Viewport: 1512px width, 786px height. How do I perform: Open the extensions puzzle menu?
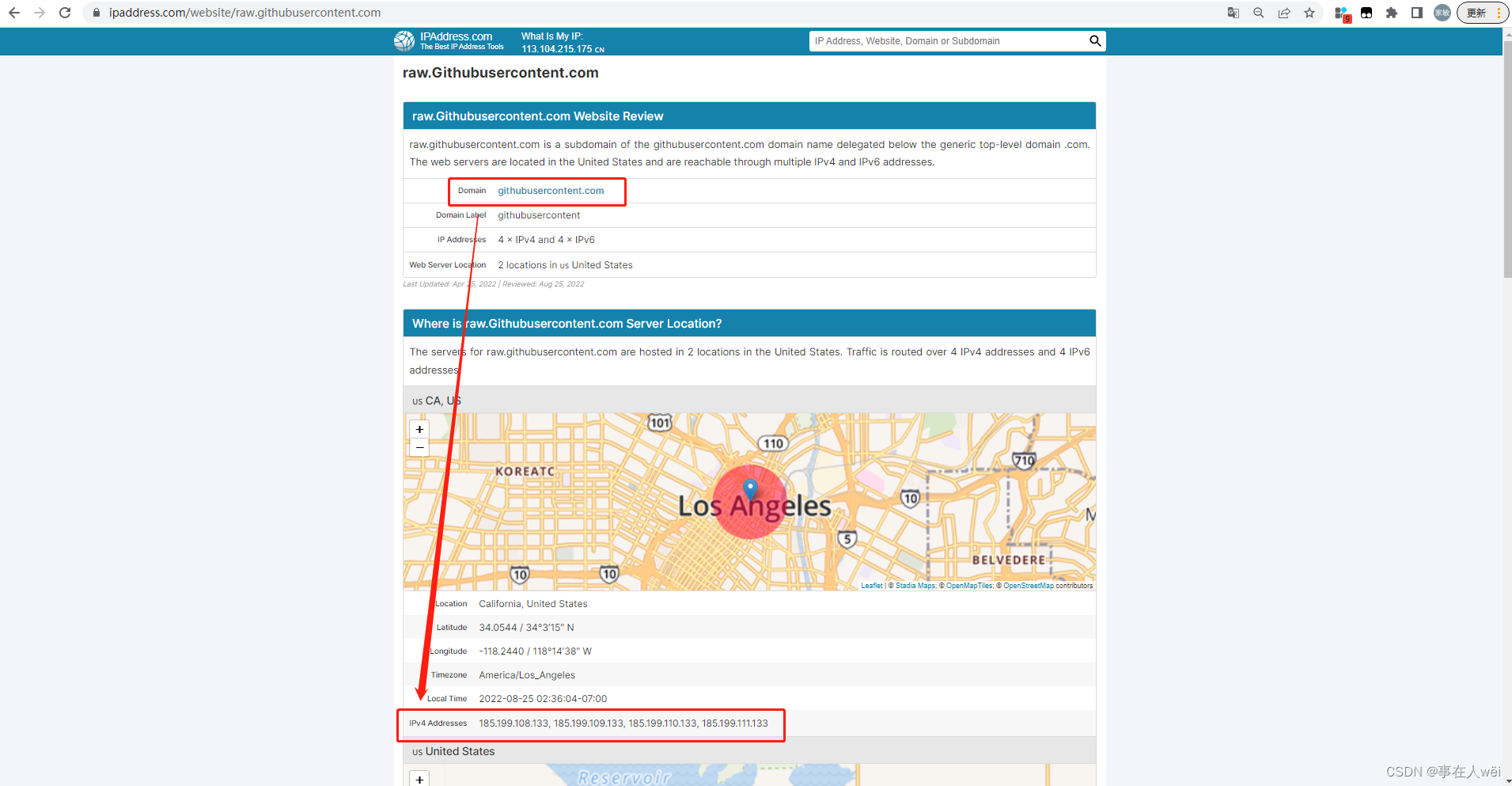click(1392, 13)
